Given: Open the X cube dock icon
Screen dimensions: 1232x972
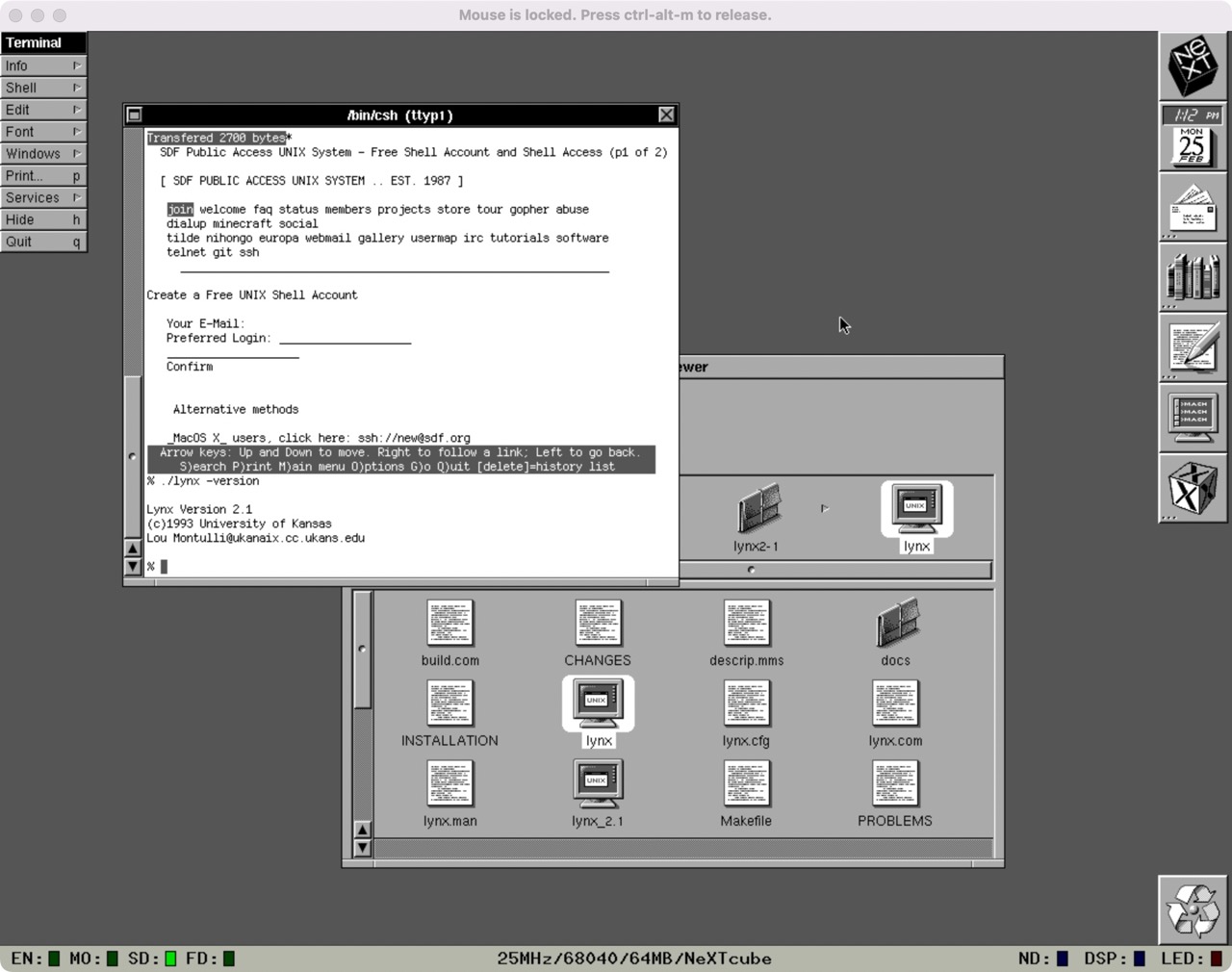Looking at the screenshot, I should pyautogui.click(x=1193, y=488).
